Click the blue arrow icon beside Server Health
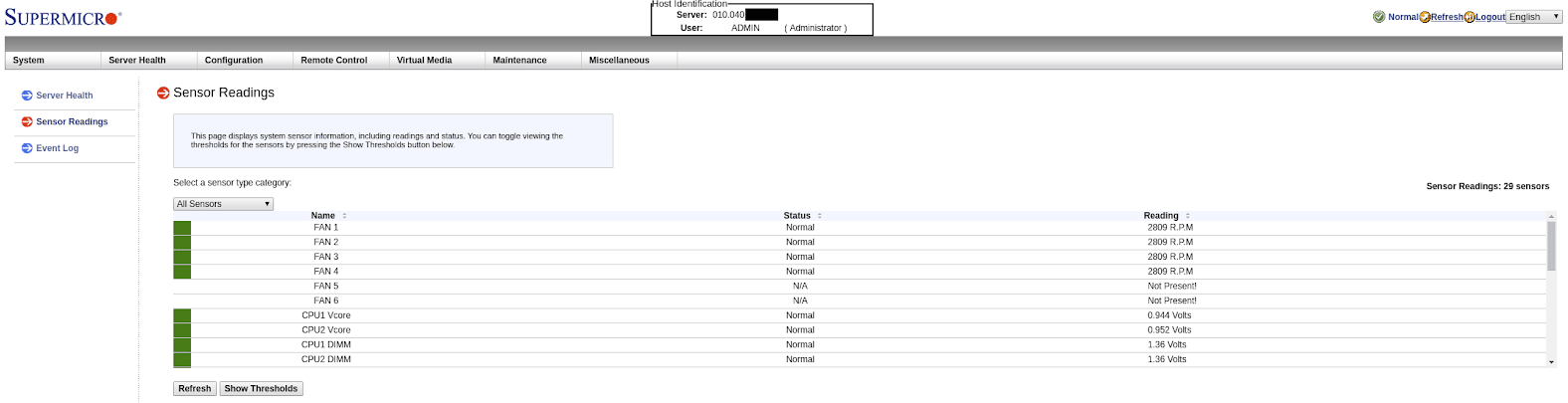The height and width of the screenshot is (403, 1568). 27,96
